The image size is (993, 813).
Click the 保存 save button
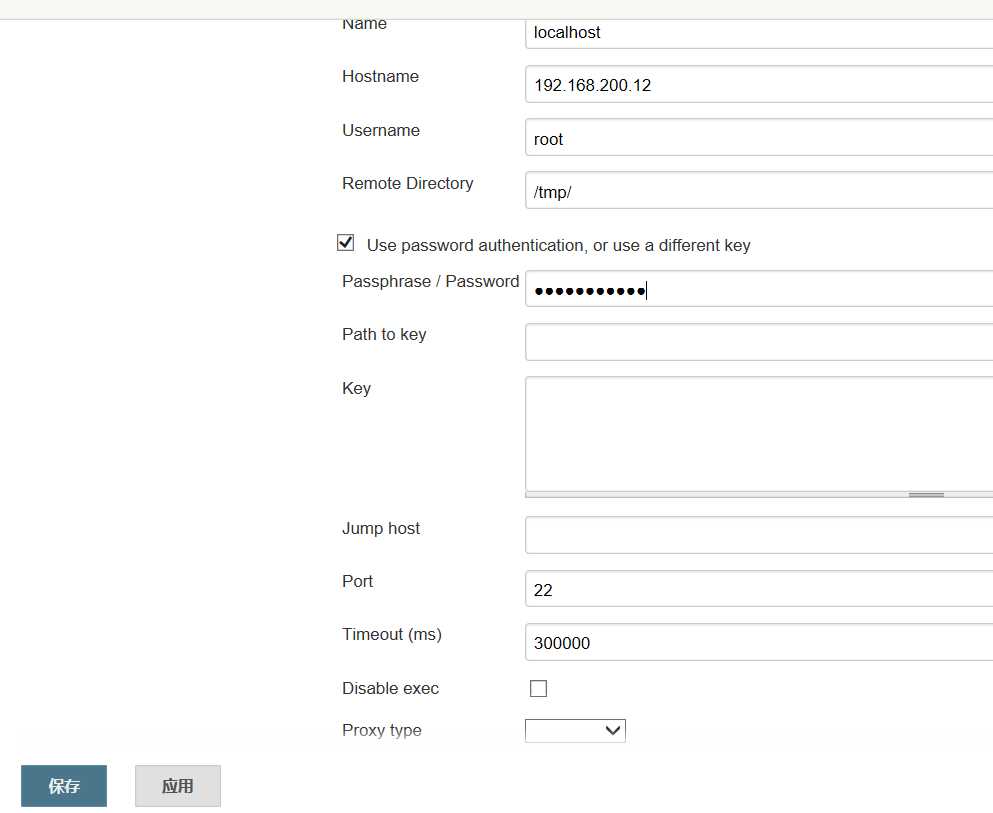[x=64, y=786]
